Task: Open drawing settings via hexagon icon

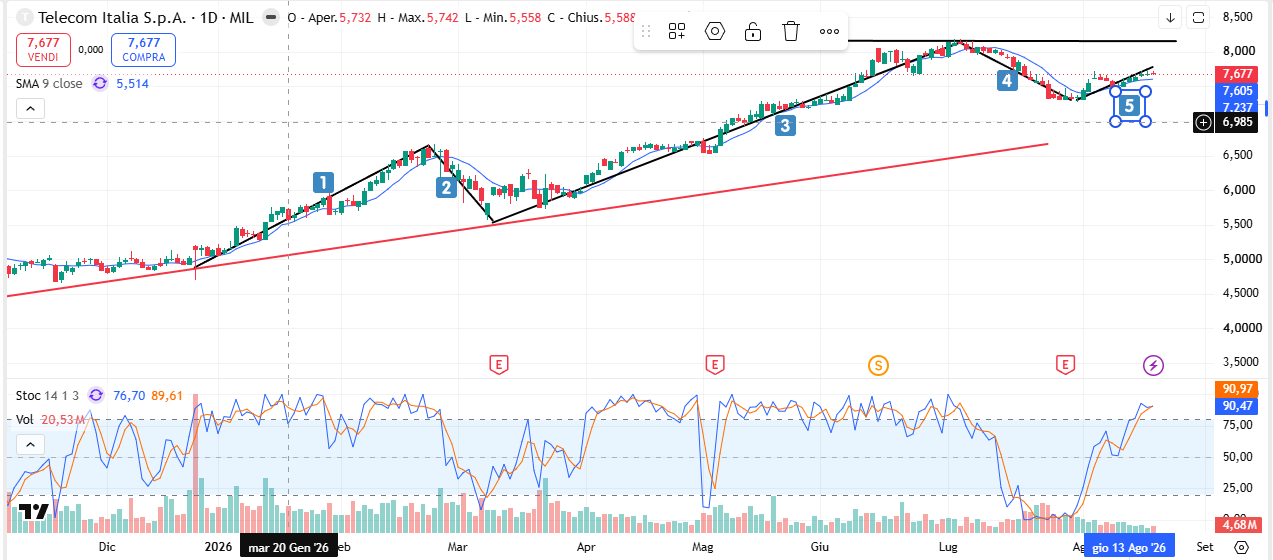Action: pos(715,31)
